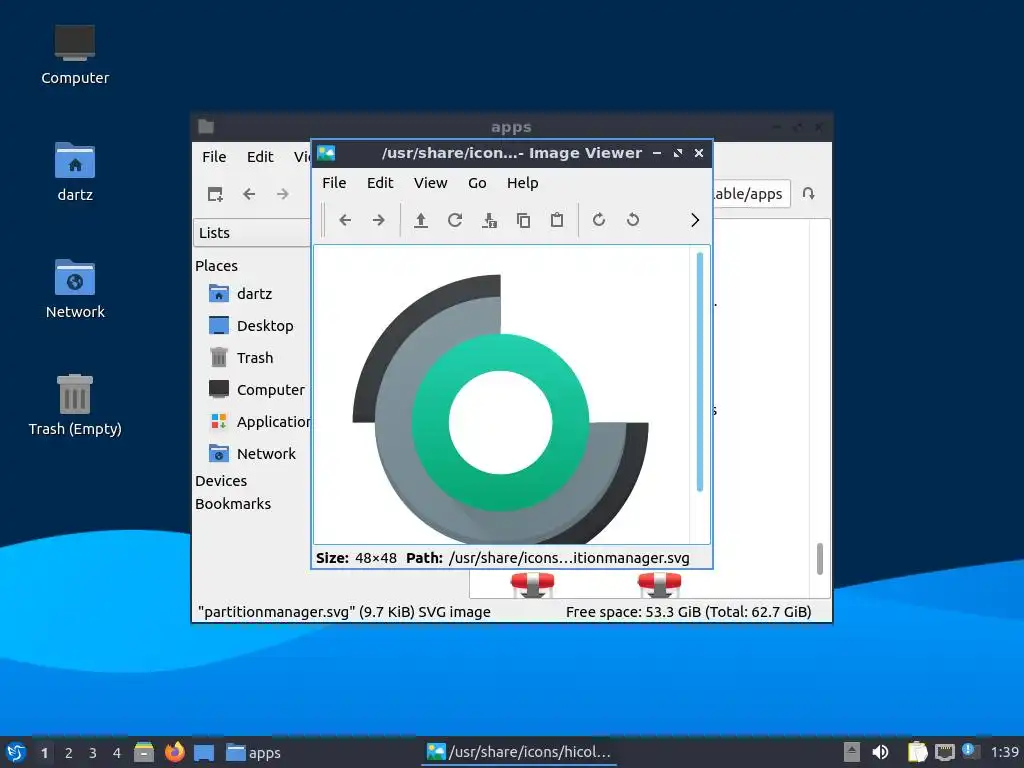Select Network in the Places sidebar
This screenshot has height=768, width=1024.
(254, 454)
